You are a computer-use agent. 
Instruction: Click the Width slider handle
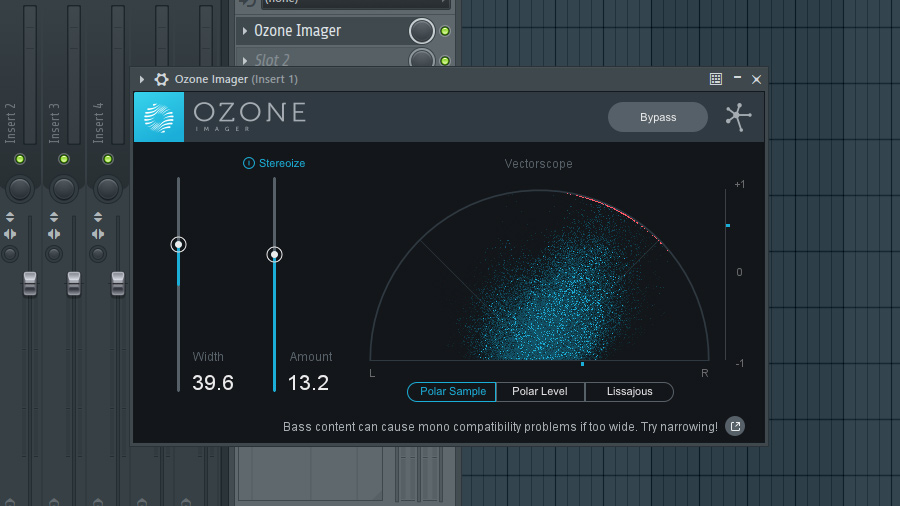point(179,245)
